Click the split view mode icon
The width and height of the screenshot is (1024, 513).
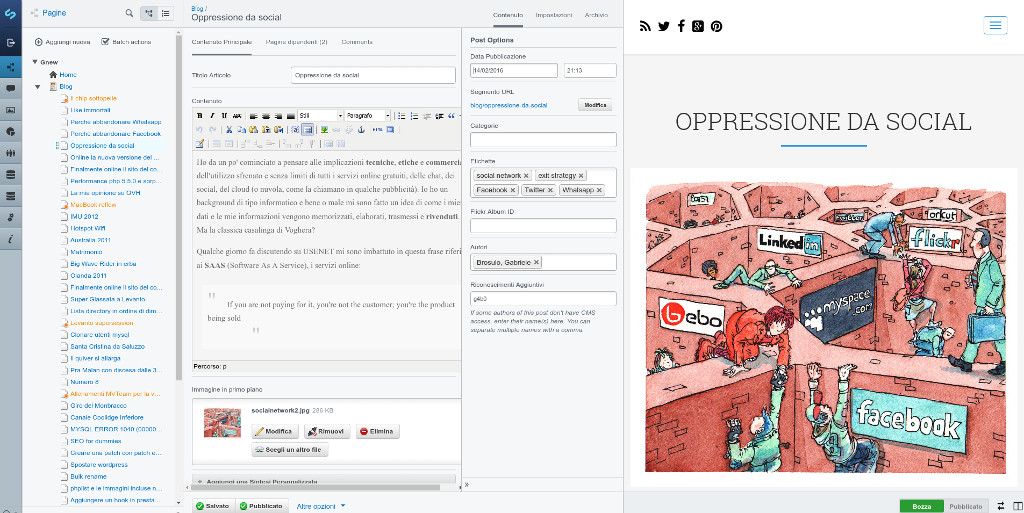click(x=1017, y=506)
